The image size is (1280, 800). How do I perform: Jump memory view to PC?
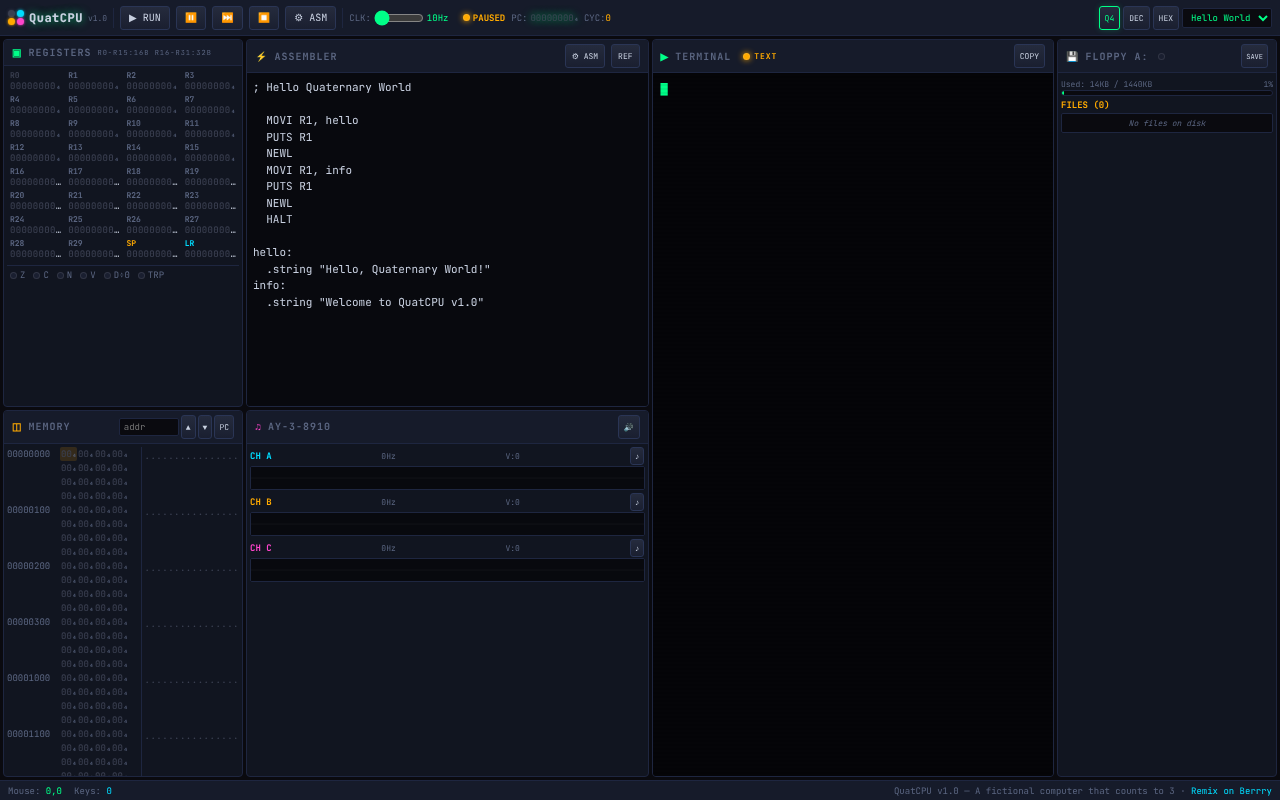tap(224, 427)
